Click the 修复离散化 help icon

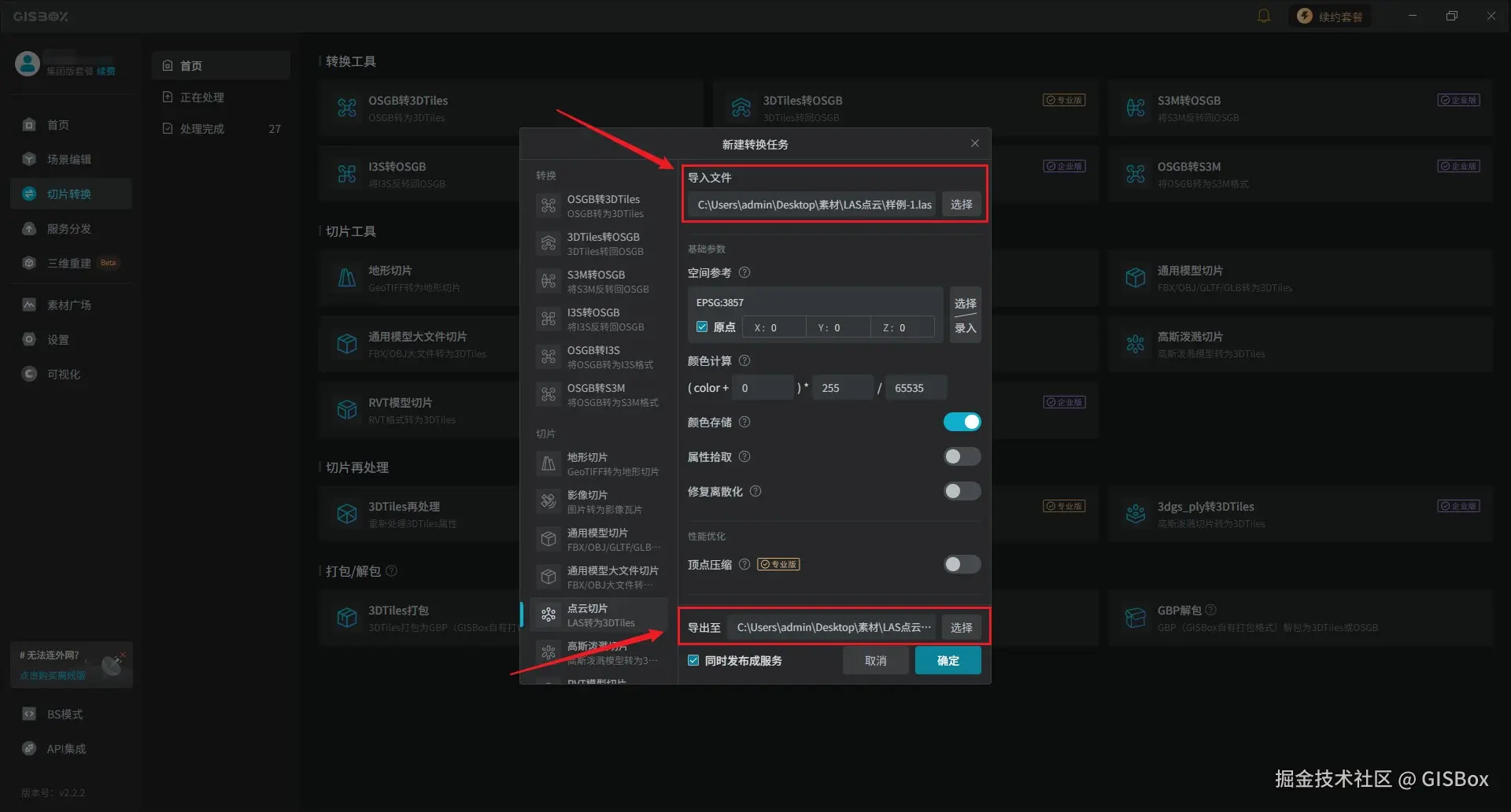click(x=755, y=491)
